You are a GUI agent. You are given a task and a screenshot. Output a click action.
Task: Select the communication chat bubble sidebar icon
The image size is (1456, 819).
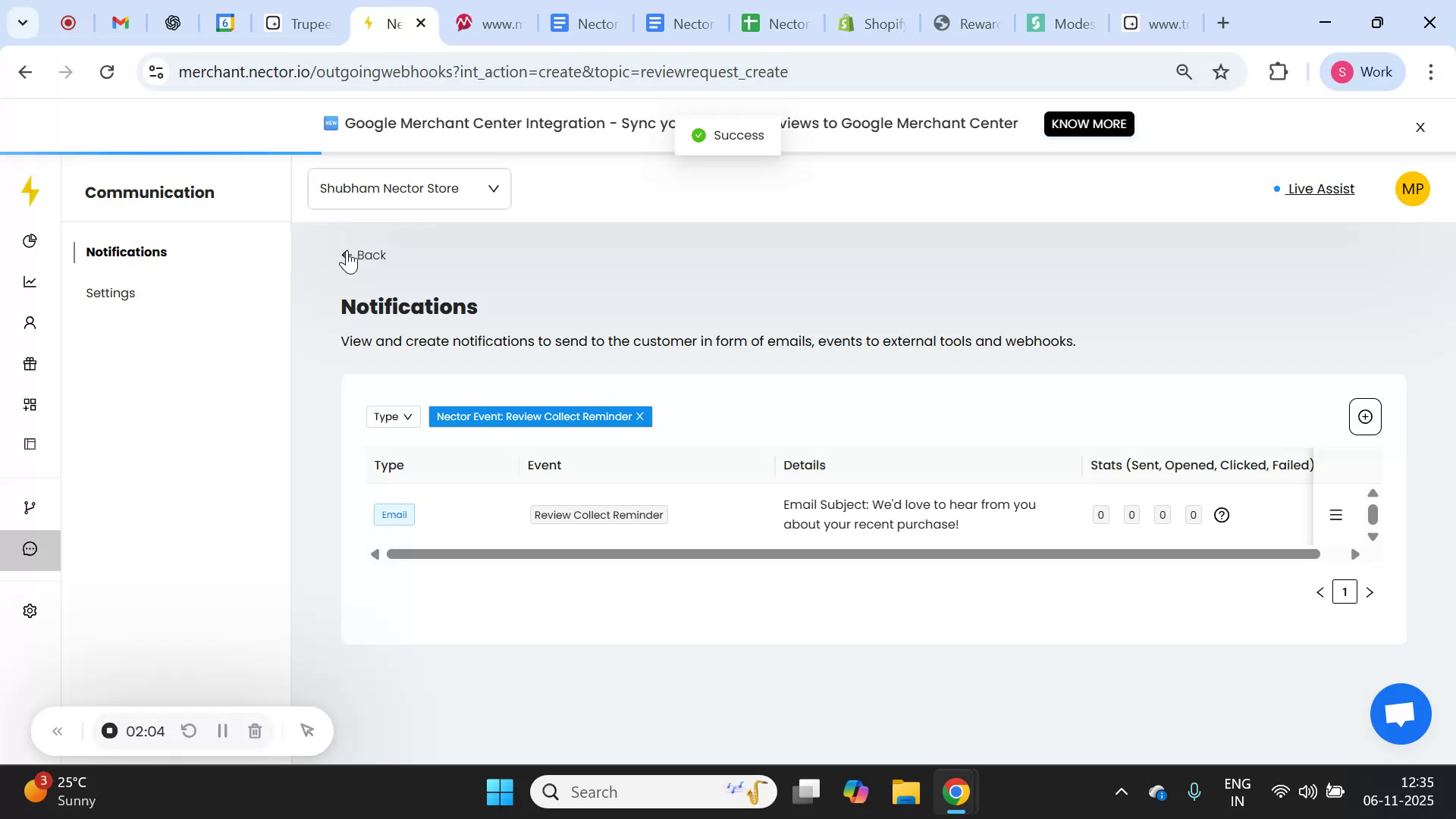[x=30, y=549]
